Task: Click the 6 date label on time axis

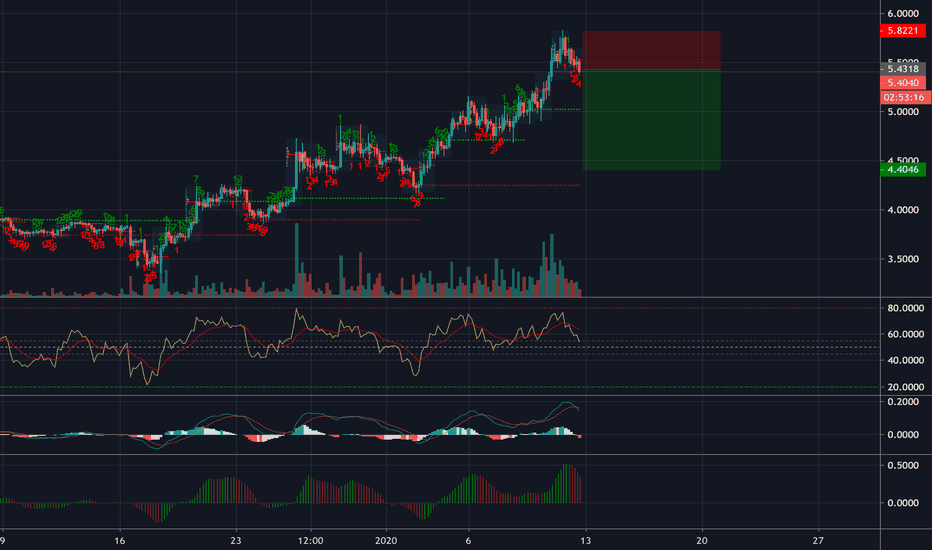Action: click(x=468, y=540)
